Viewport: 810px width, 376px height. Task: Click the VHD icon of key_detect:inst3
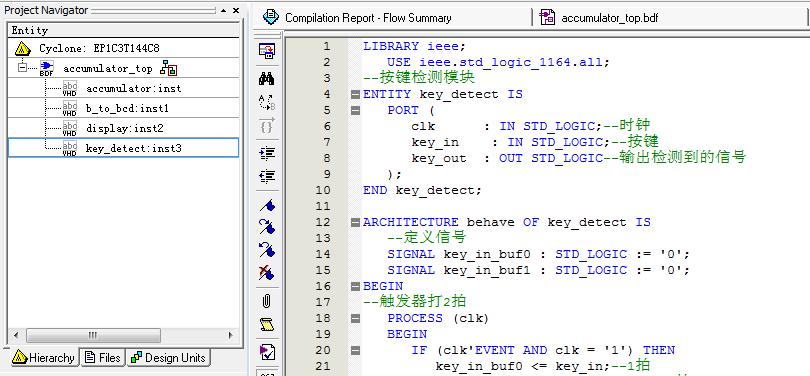click(x=70, y=148)
